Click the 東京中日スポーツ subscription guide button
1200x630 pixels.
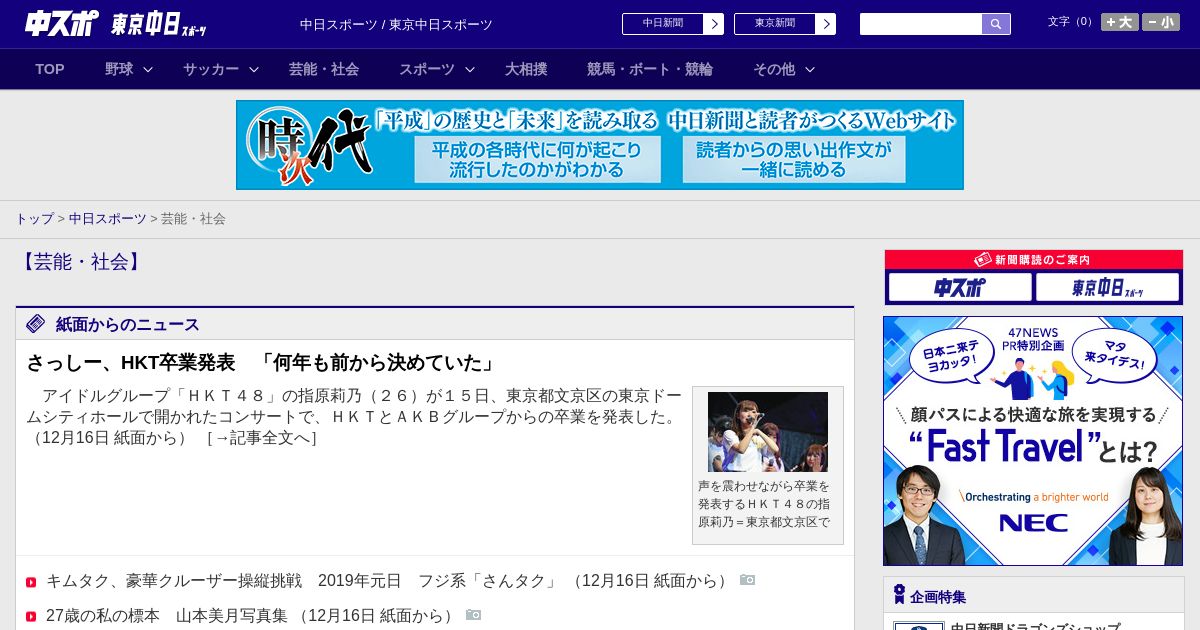[x=1107, y=287]
